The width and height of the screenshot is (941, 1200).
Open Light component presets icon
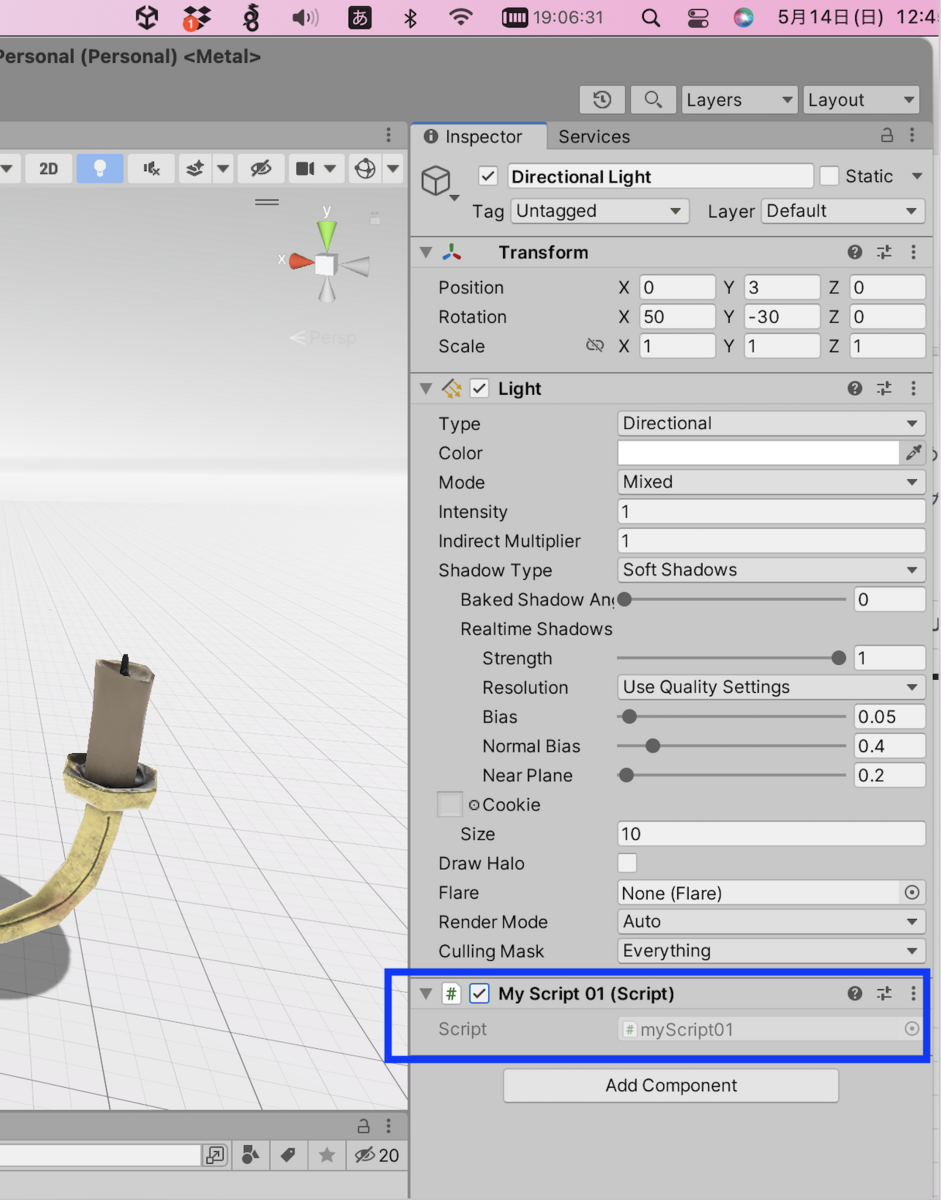tap(884, 388)
